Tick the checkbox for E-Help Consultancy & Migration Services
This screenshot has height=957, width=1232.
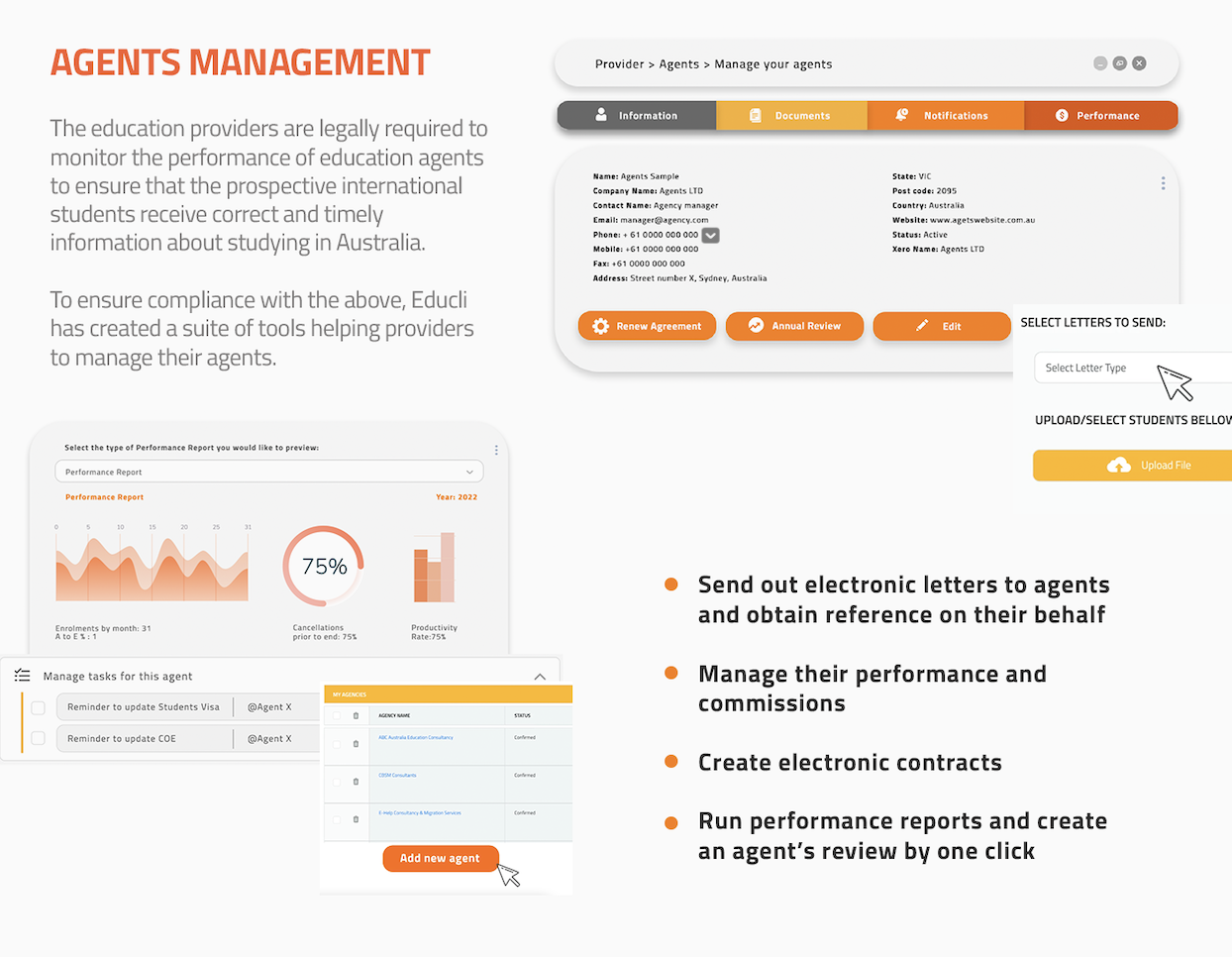[337, 819]
